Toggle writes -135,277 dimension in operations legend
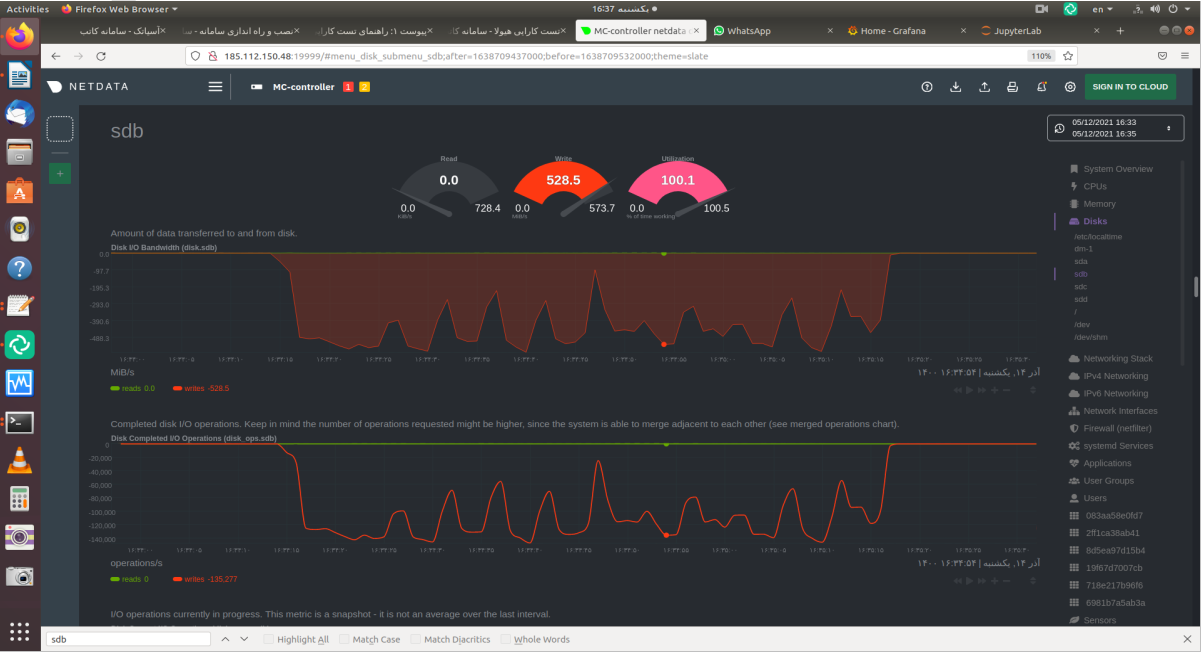Viewport: 1201px width, 653px height. coord(205,579)
